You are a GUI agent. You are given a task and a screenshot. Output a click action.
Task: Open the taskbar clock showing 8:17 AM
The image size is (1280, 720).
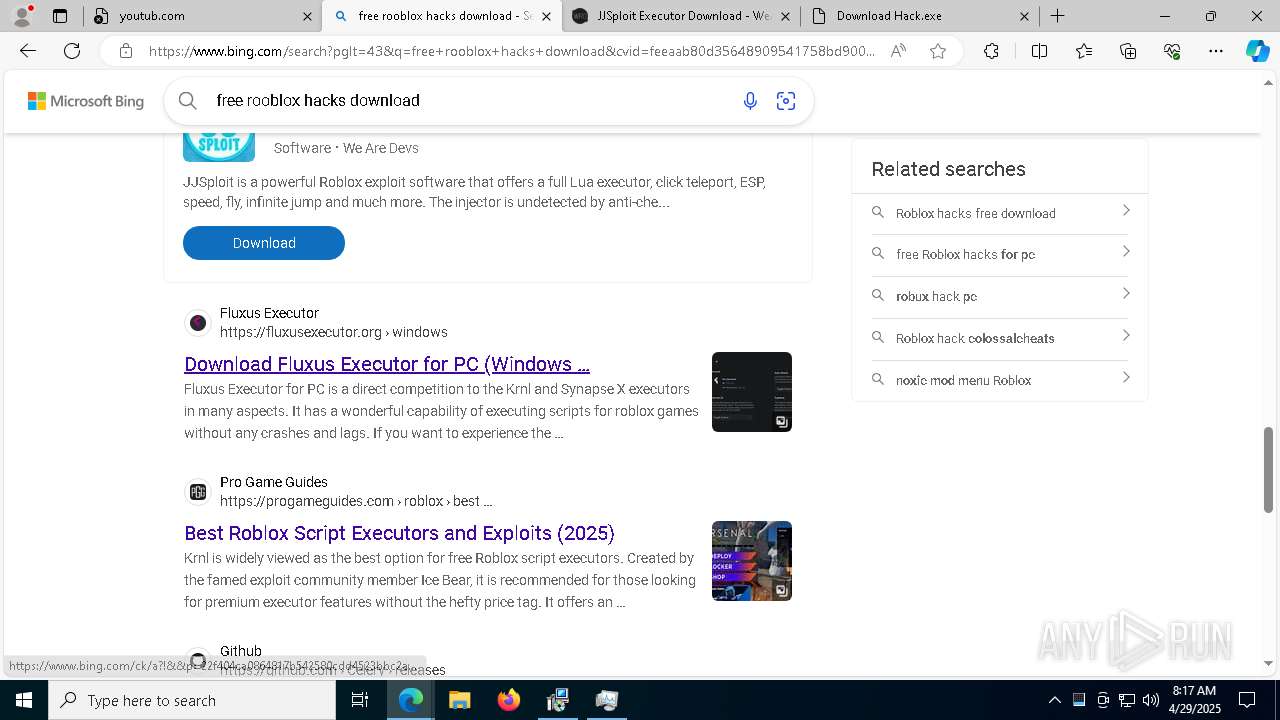pyautogui.click(x=1194, y=700)
